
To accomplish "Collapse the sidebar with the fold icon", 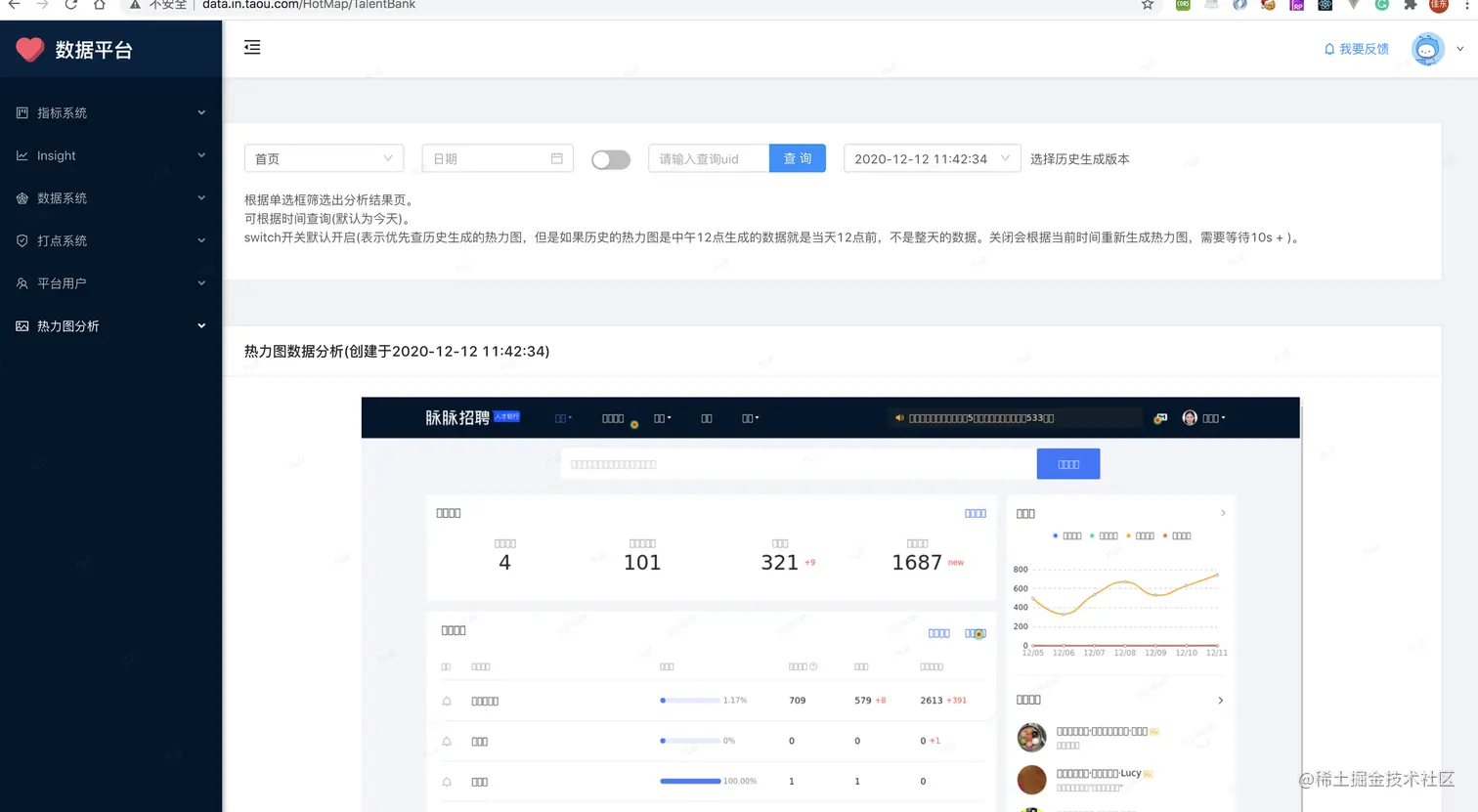I will (252, 47).
